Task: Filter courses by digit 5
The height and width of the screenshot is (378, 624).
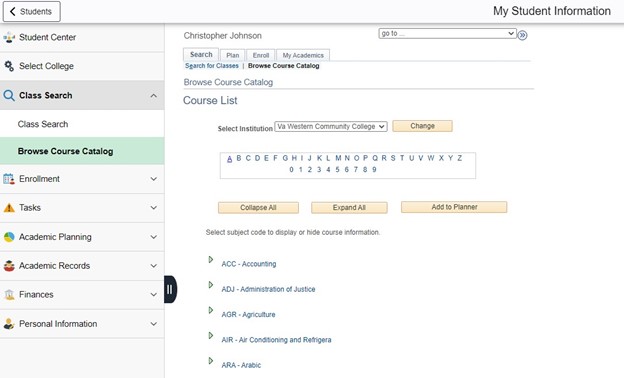Action: tap(337, 170)
